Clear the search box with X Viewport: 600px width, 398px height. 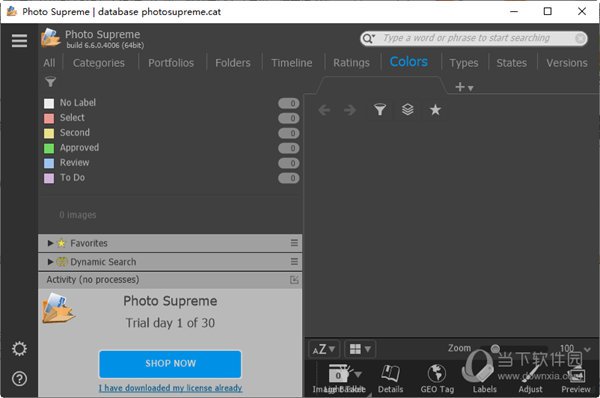pyautogui.click(x=580, y=38)
